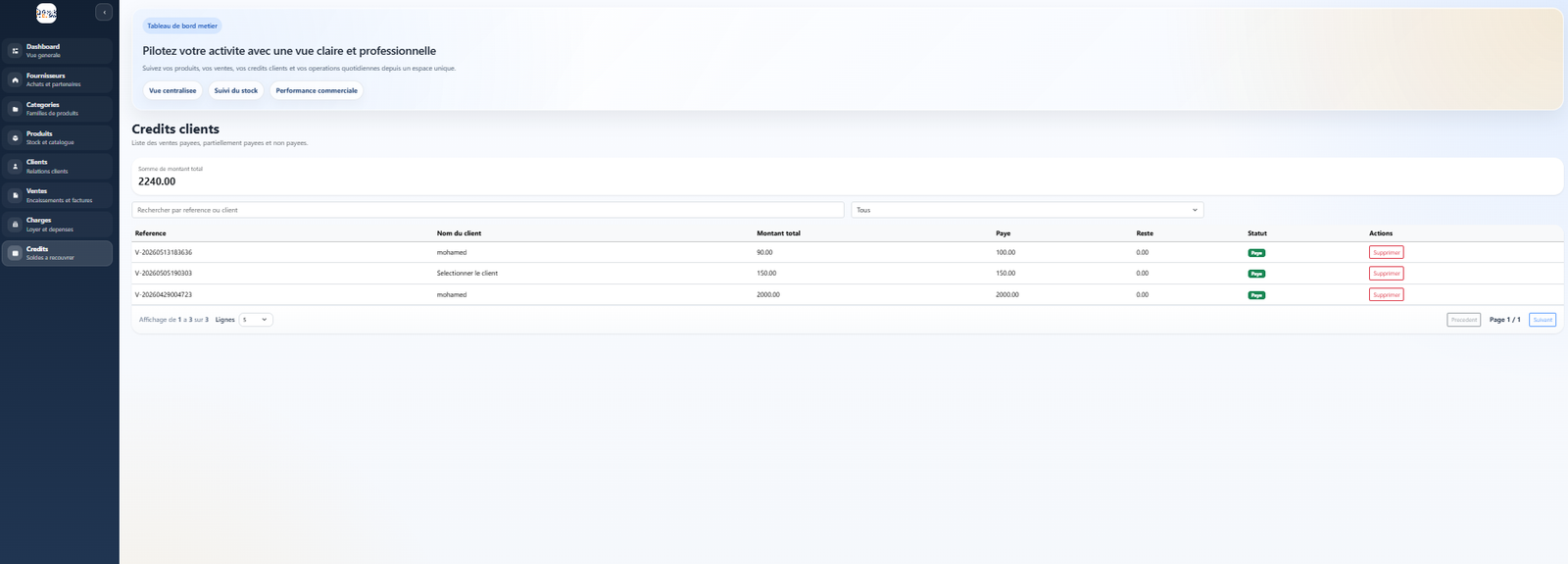Screen dimensions: 1568x564
Task: Click the Actions column header
Action: click(x=1381, y=233)
